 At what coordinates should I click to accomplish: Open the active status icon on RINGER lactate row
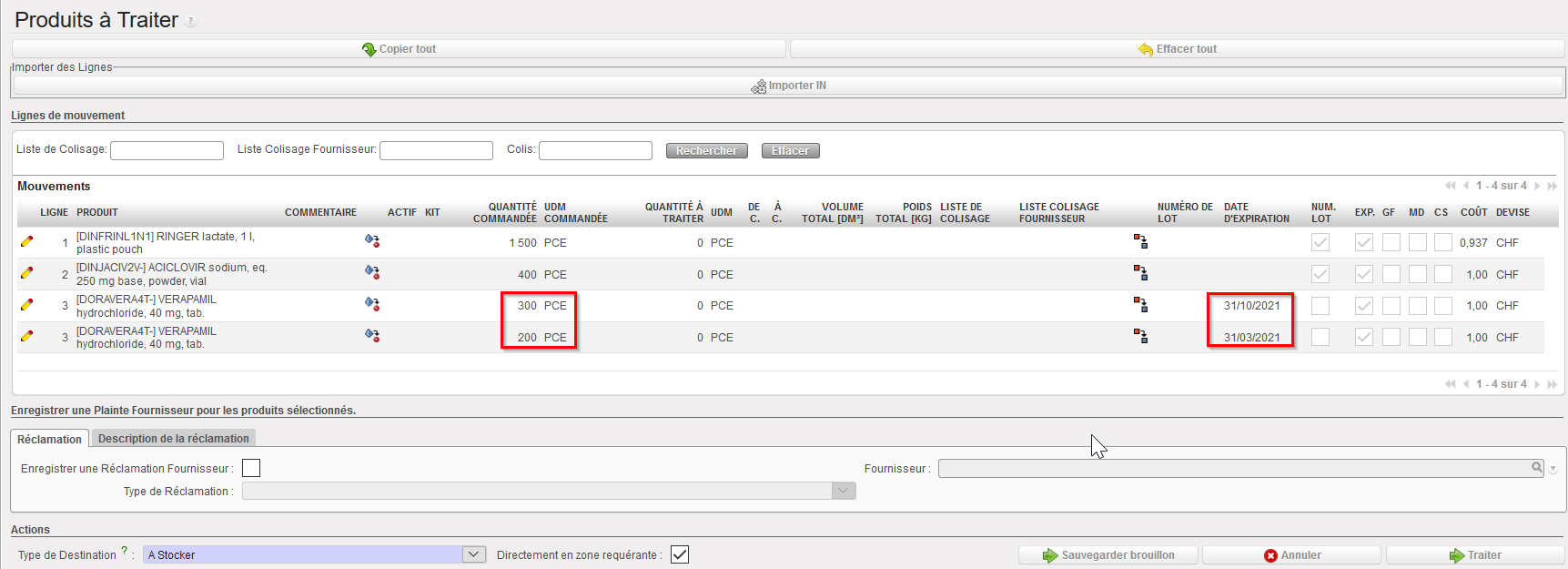(x=371, y=241)
